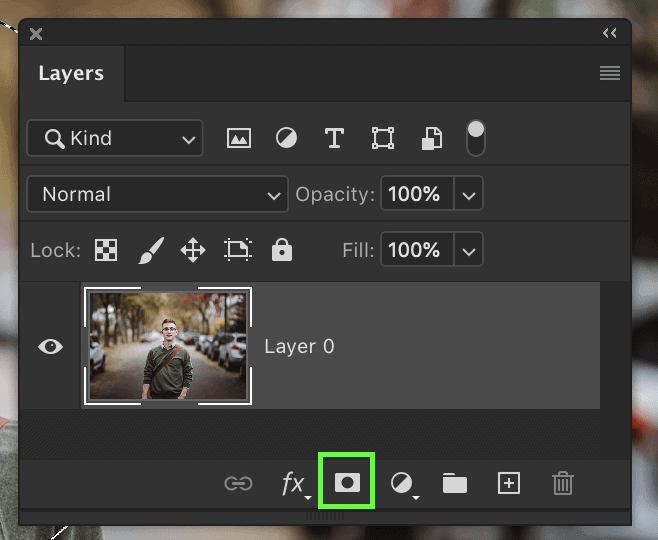The height and width of the screenshot is (540, 658).
Task: Filter for pixel layers
Action: point(238,139)
